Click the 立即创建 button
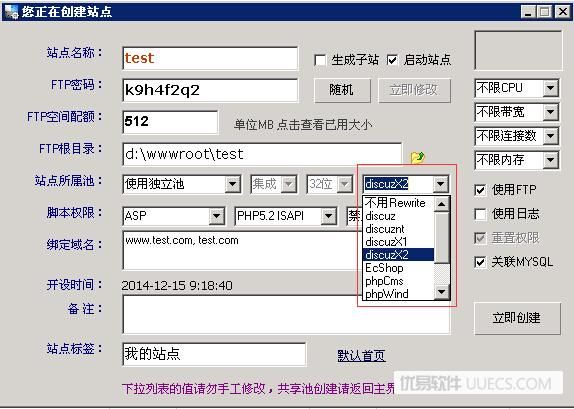574x409 pixels. pos(517,318)
